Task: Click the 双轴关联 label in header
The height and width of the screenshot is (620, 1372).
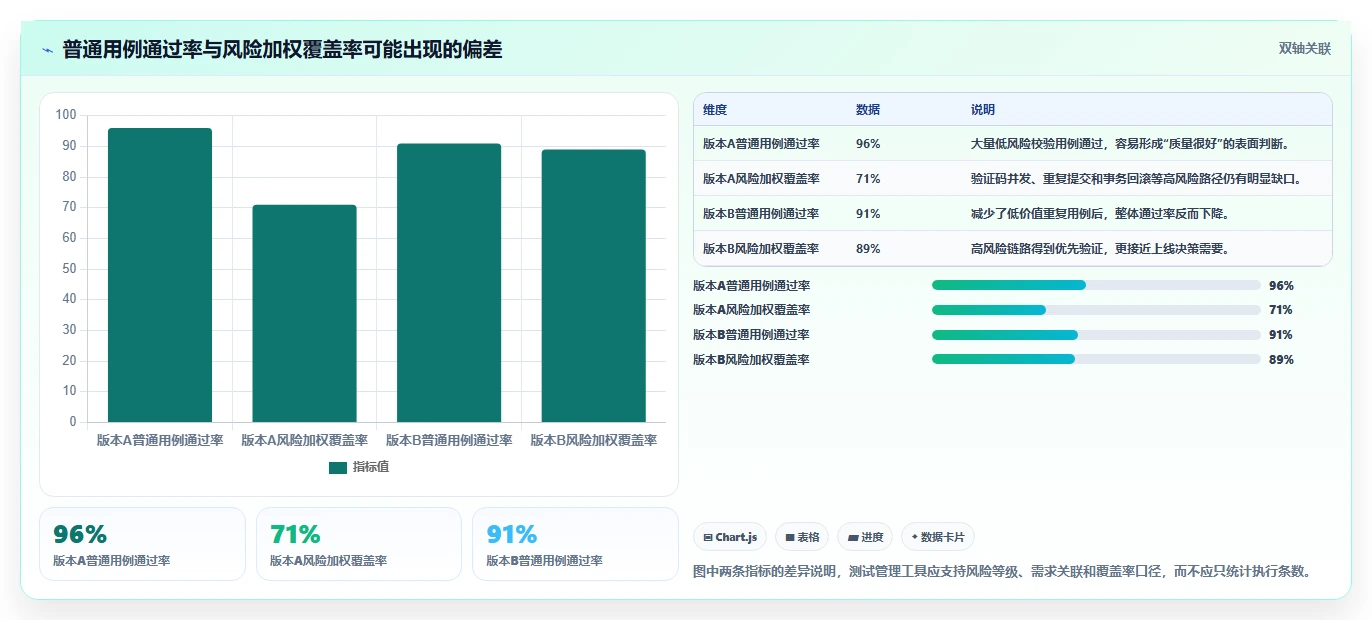Action: [x=1305, y=48]
